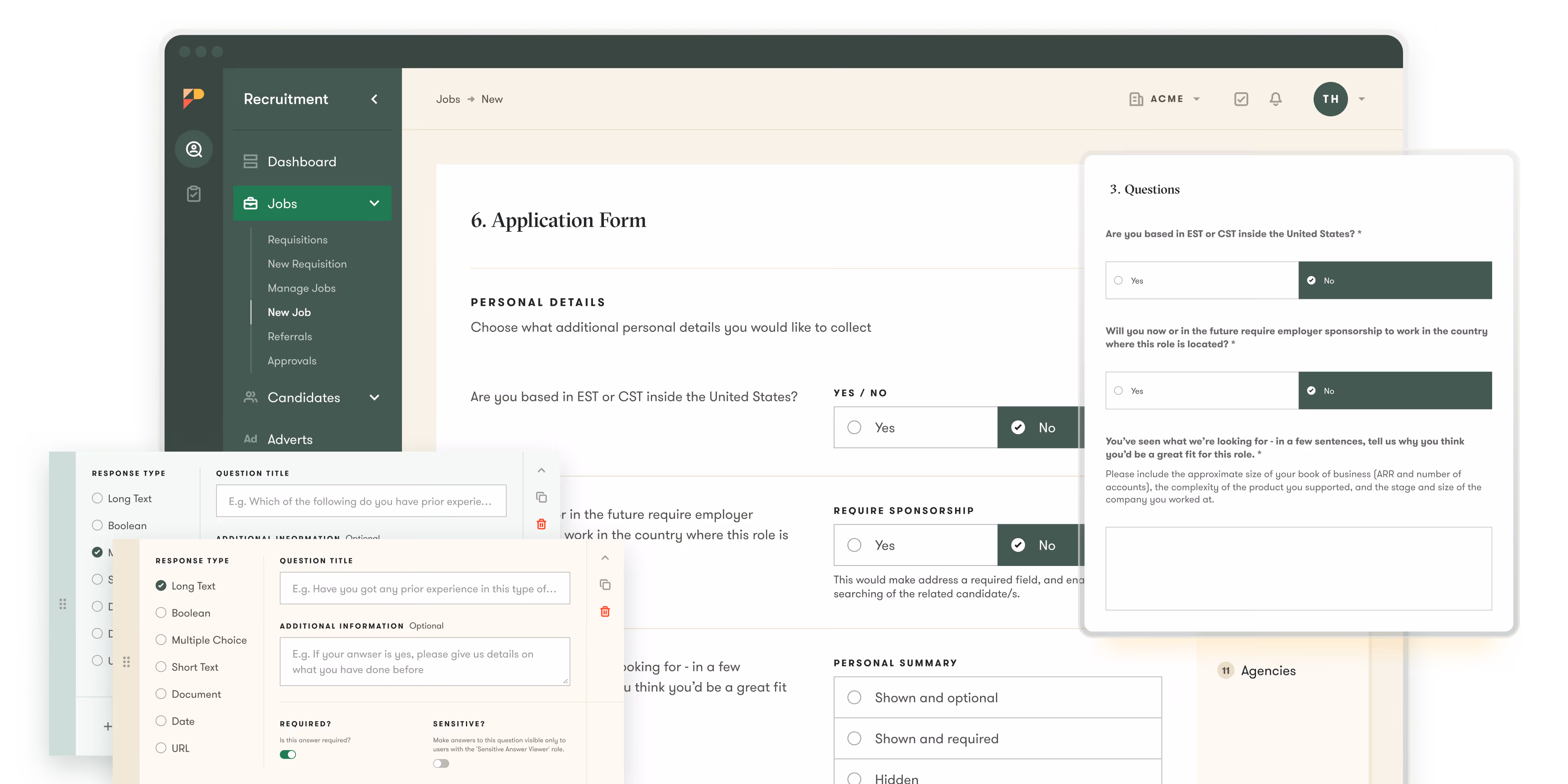Collapse the front question panel with the up chevron
This screenshot has width=1568, height=784.
[605, 557]
